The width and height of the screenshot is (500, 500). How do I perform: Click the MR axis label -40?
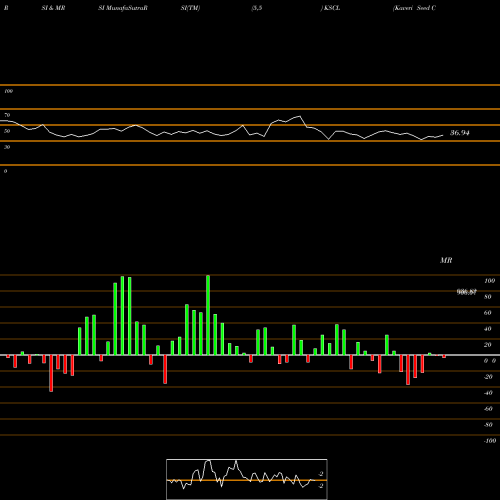pyautogui.click(x=488, y=393)
